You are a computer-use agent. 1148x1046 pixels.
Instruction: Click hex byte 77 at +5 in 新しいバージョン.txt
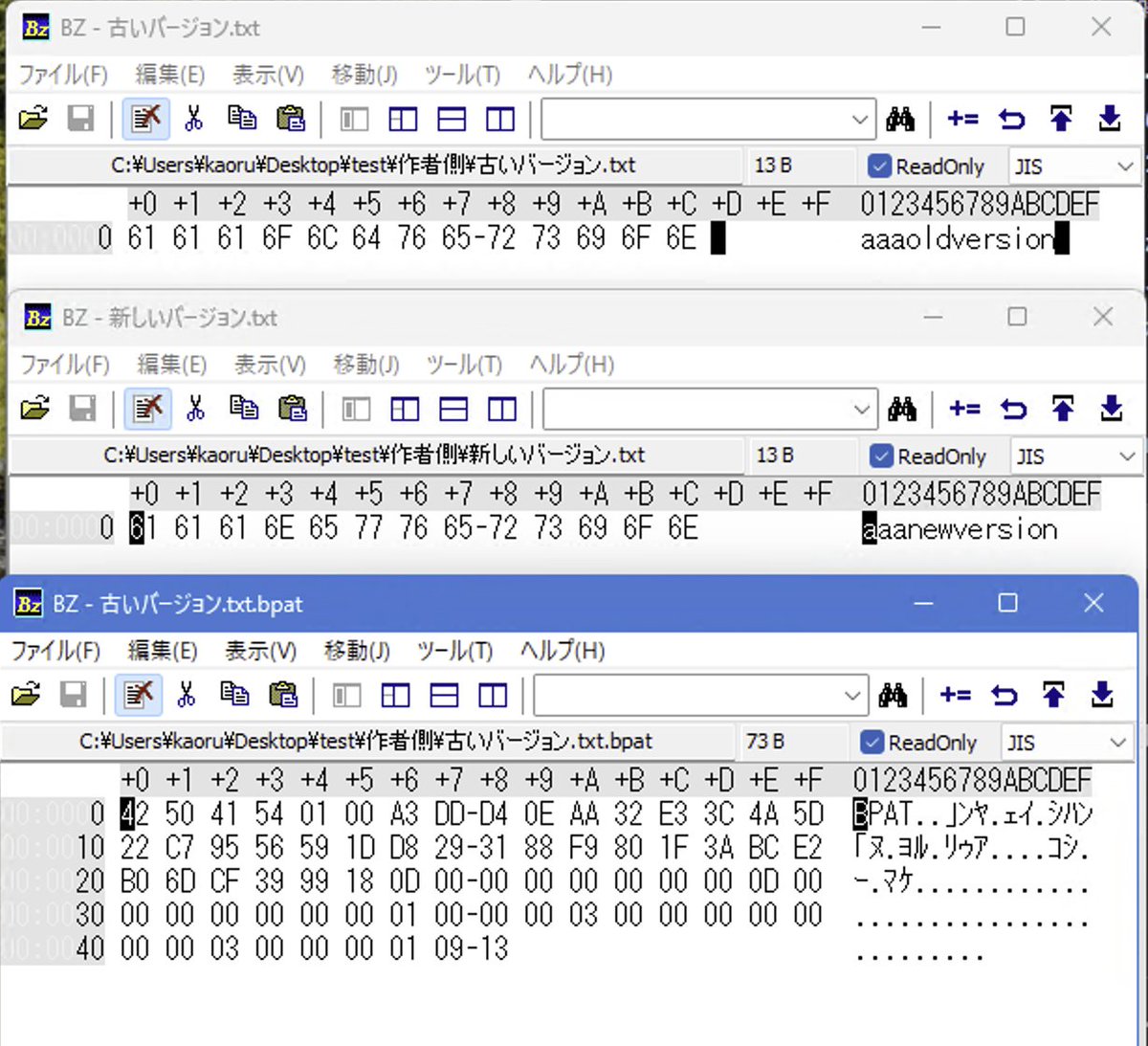[368, 527]
